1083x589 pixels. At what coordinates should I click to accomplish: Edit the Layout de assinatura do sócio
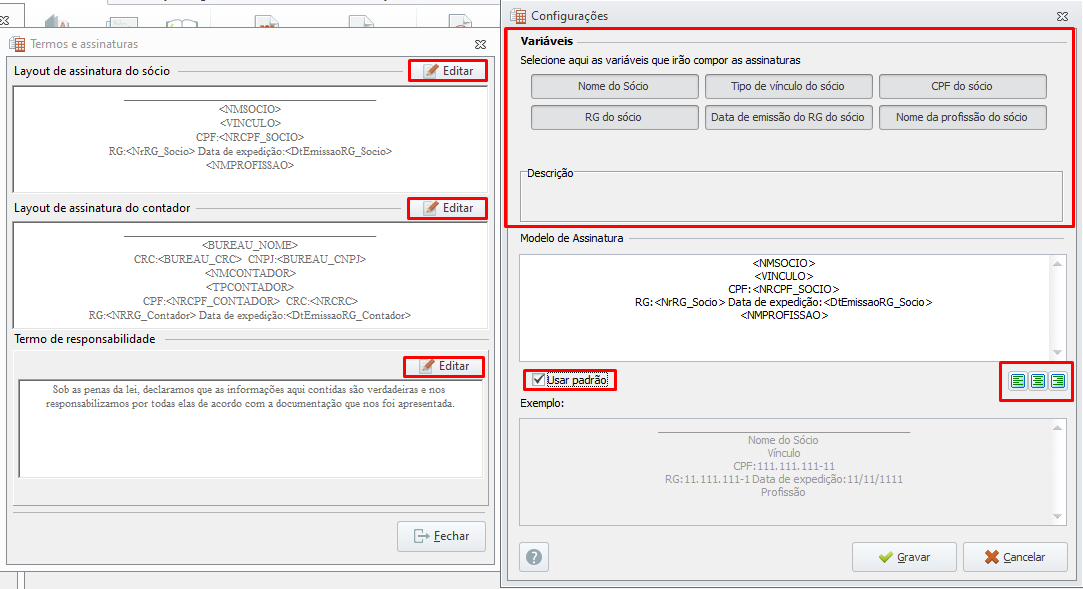[448, 70]
